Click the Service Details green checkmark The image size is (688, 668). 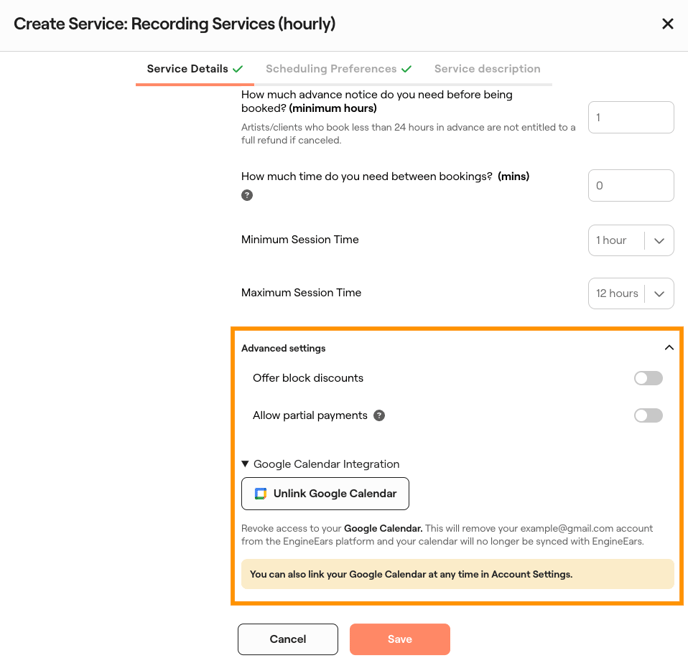238,69
